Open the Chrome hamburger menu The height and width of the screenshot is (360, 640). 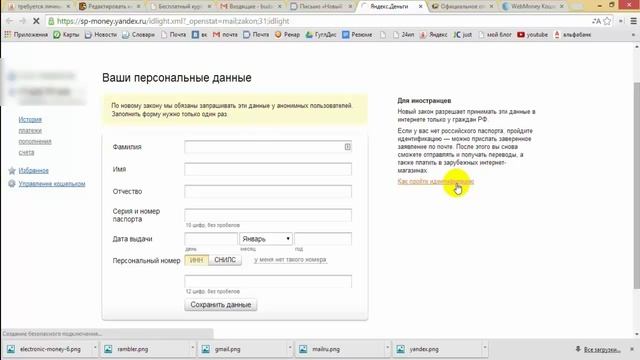pos(633,21)
